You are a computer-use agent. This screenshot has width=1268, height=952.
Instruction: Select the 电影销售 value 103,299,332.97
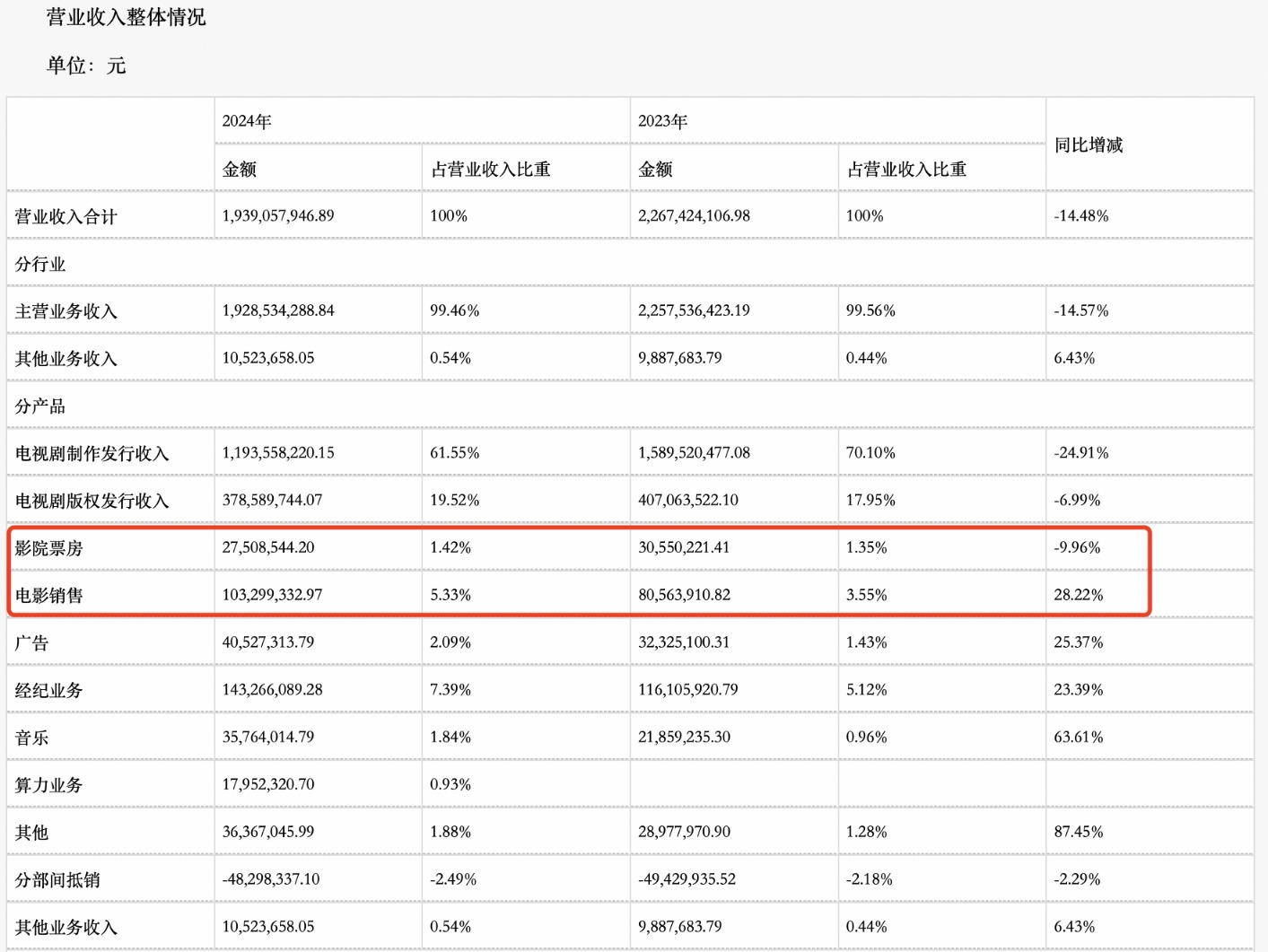273,594
